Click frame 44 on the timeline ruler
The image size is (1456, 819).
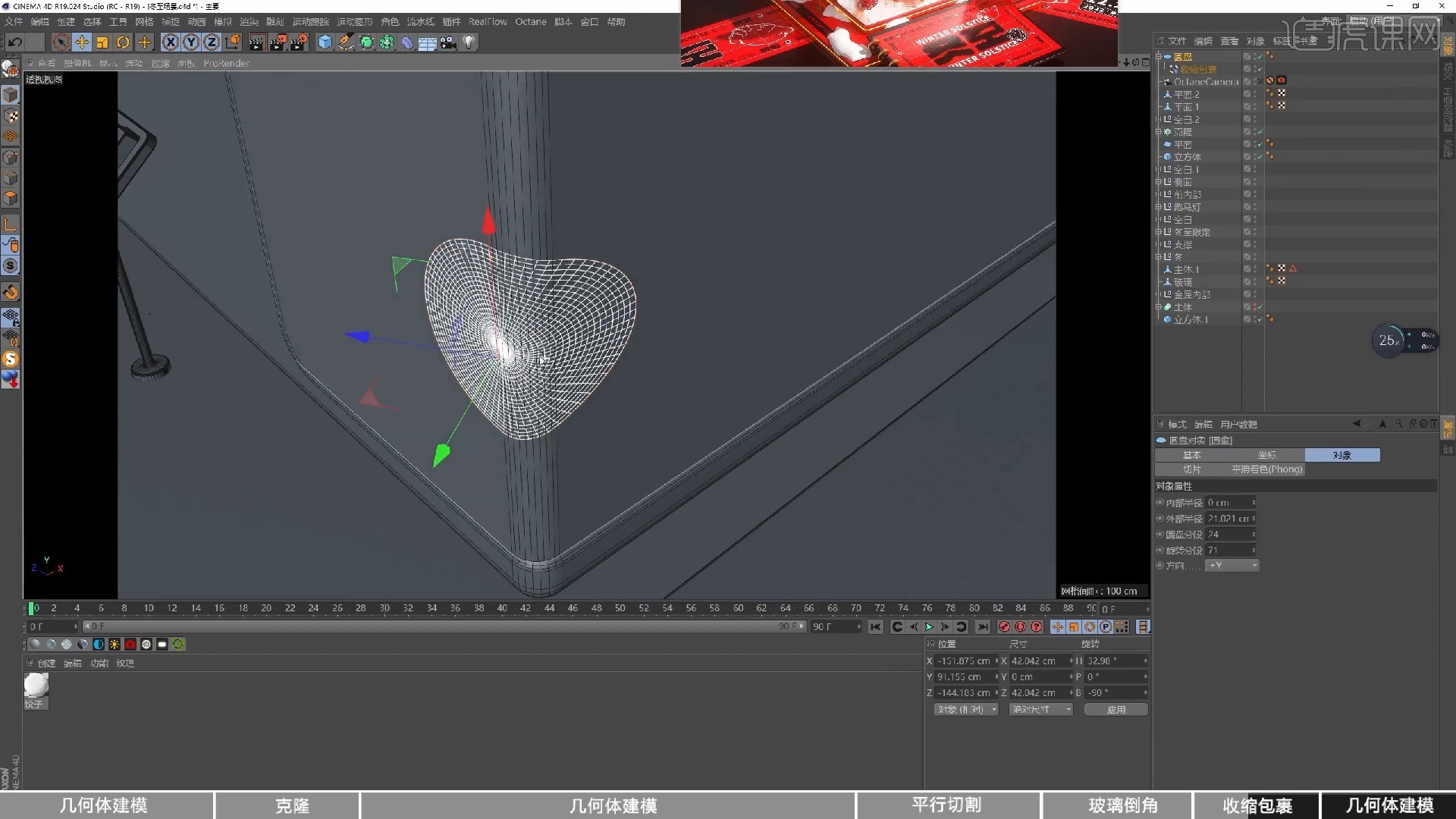coord(549,608)
